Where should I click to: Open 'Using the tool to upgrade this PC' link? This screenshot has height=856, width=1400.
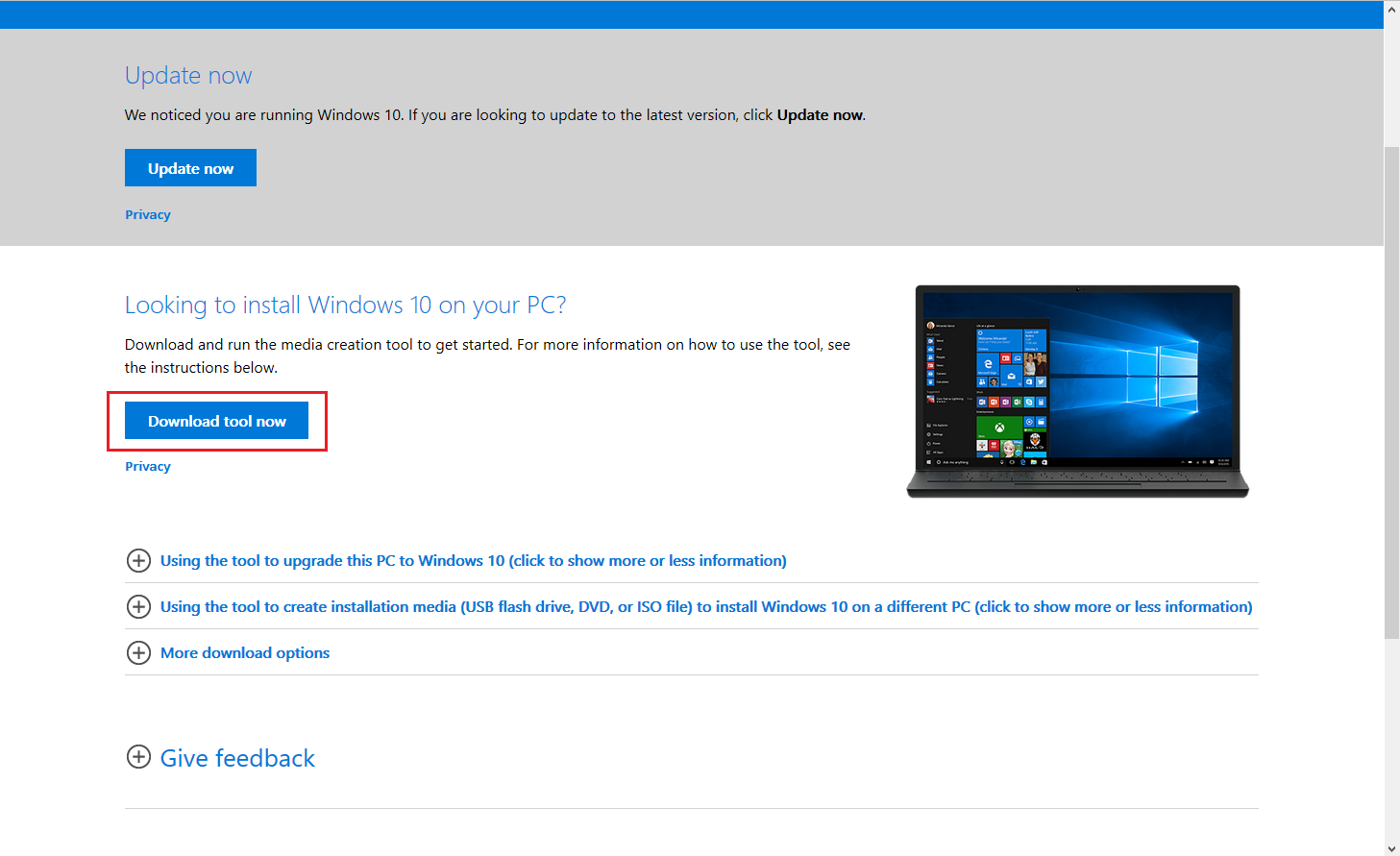click(473, 560)
